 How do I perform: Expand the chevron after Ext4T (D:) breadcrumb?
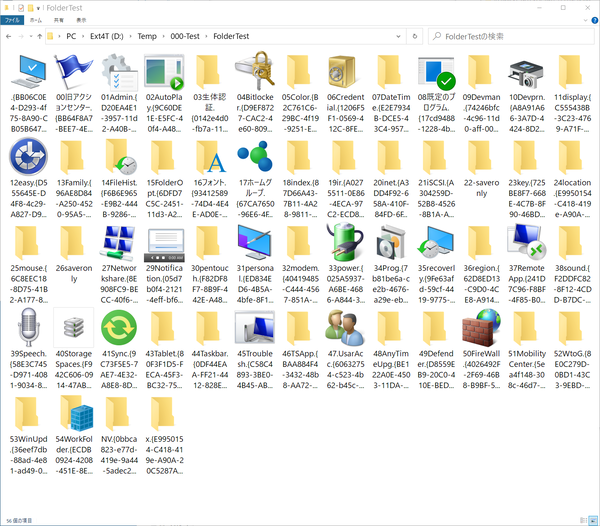(130, 36)
